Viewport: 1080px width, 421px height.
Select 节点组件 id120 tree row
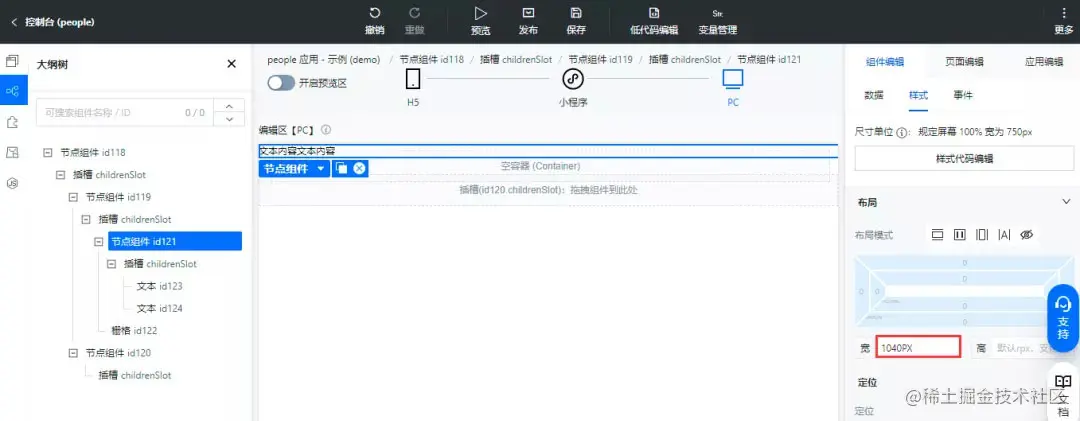pyautogui.click(x=118, y=353)
